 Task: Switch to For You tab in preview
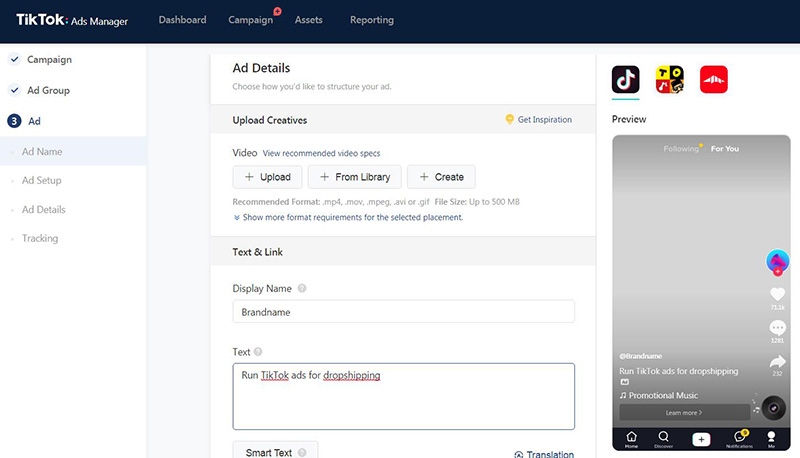click(725, 148)
